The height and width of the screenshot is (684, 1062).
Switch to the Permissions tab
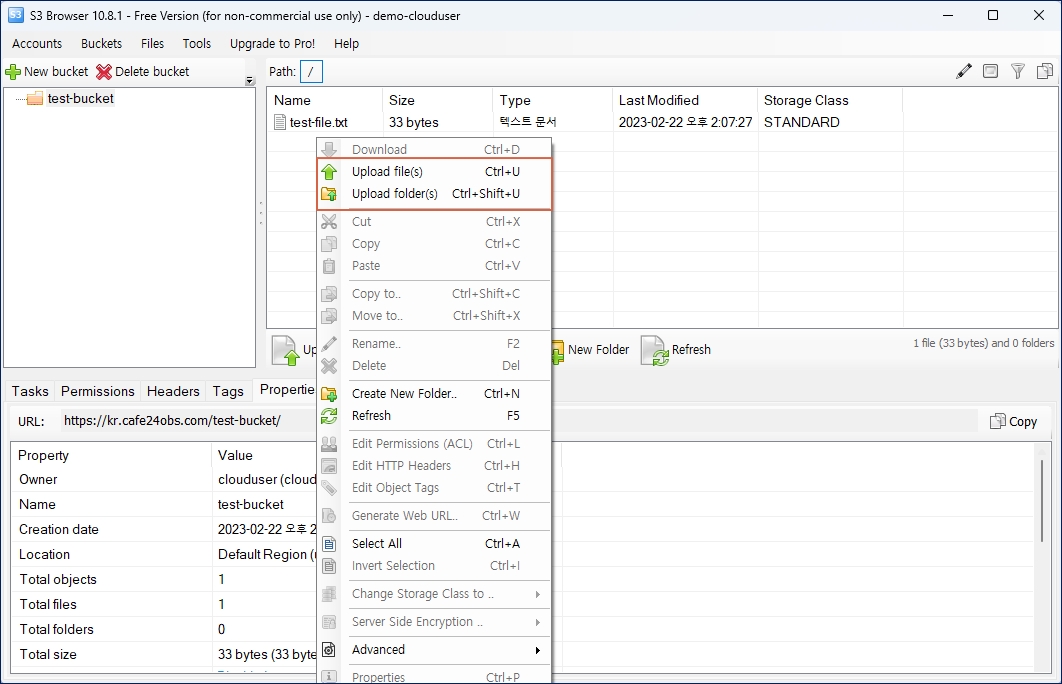[x=97, y=392]
